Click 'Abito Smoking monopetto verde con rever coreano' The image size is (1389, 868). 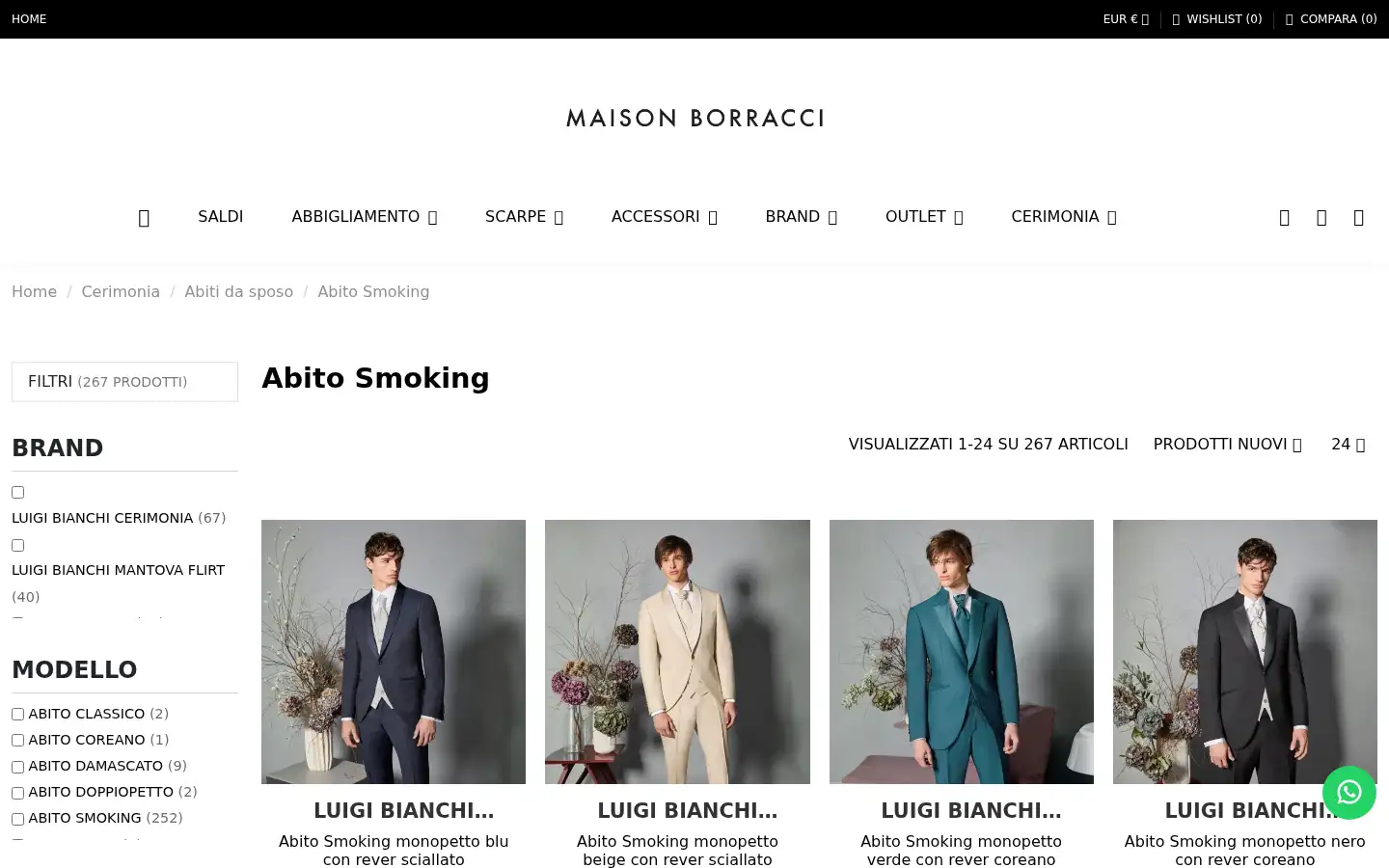tap(962, 851)
